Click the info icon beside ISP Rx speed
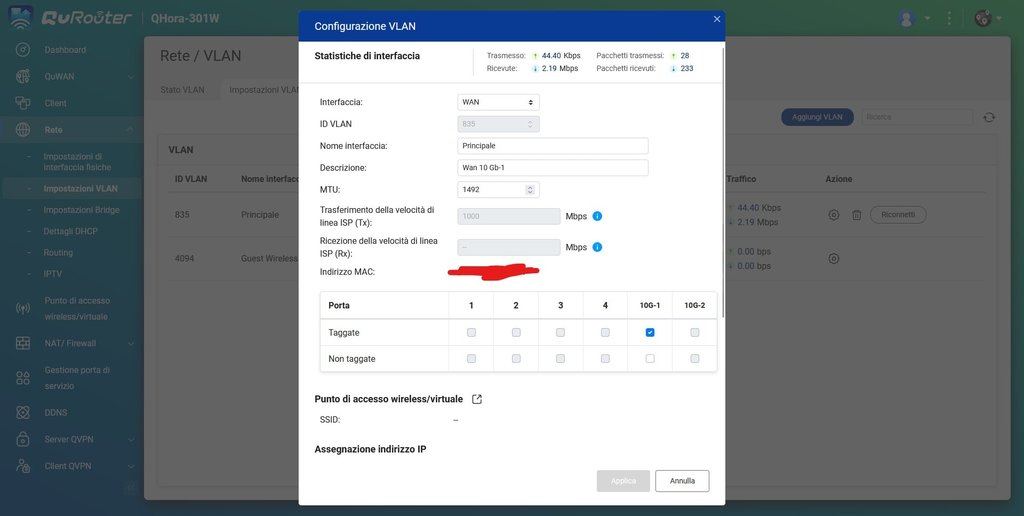 pos(597,248)
